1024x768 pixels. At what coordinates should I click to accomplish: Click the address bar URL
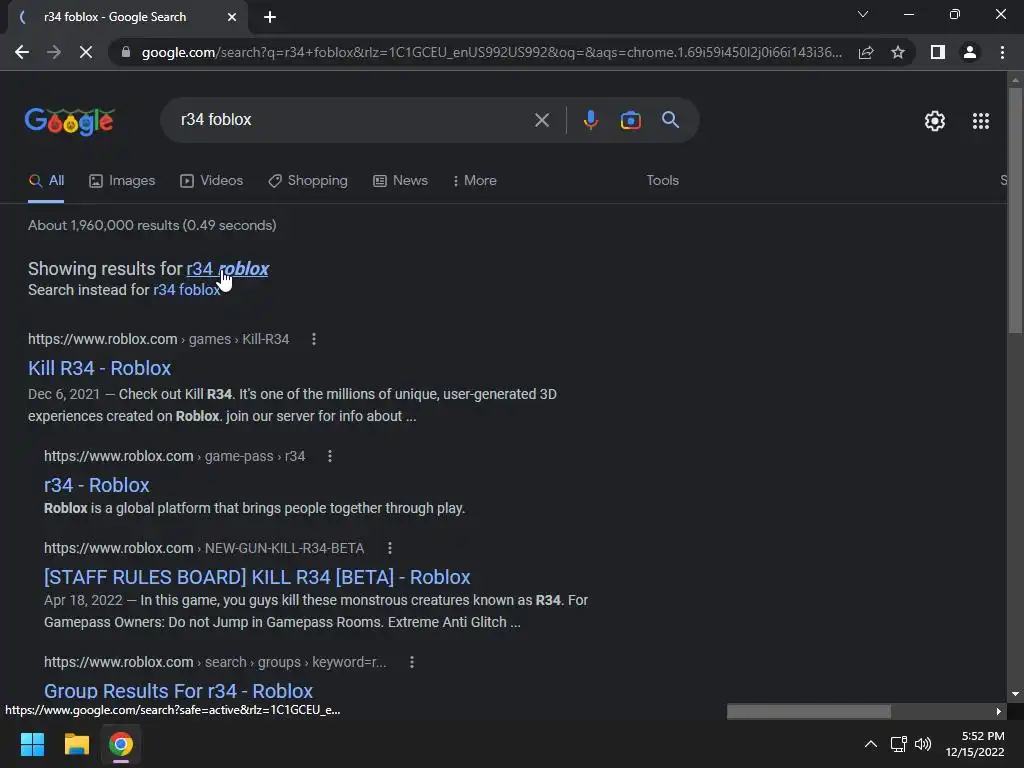point(491,52)
